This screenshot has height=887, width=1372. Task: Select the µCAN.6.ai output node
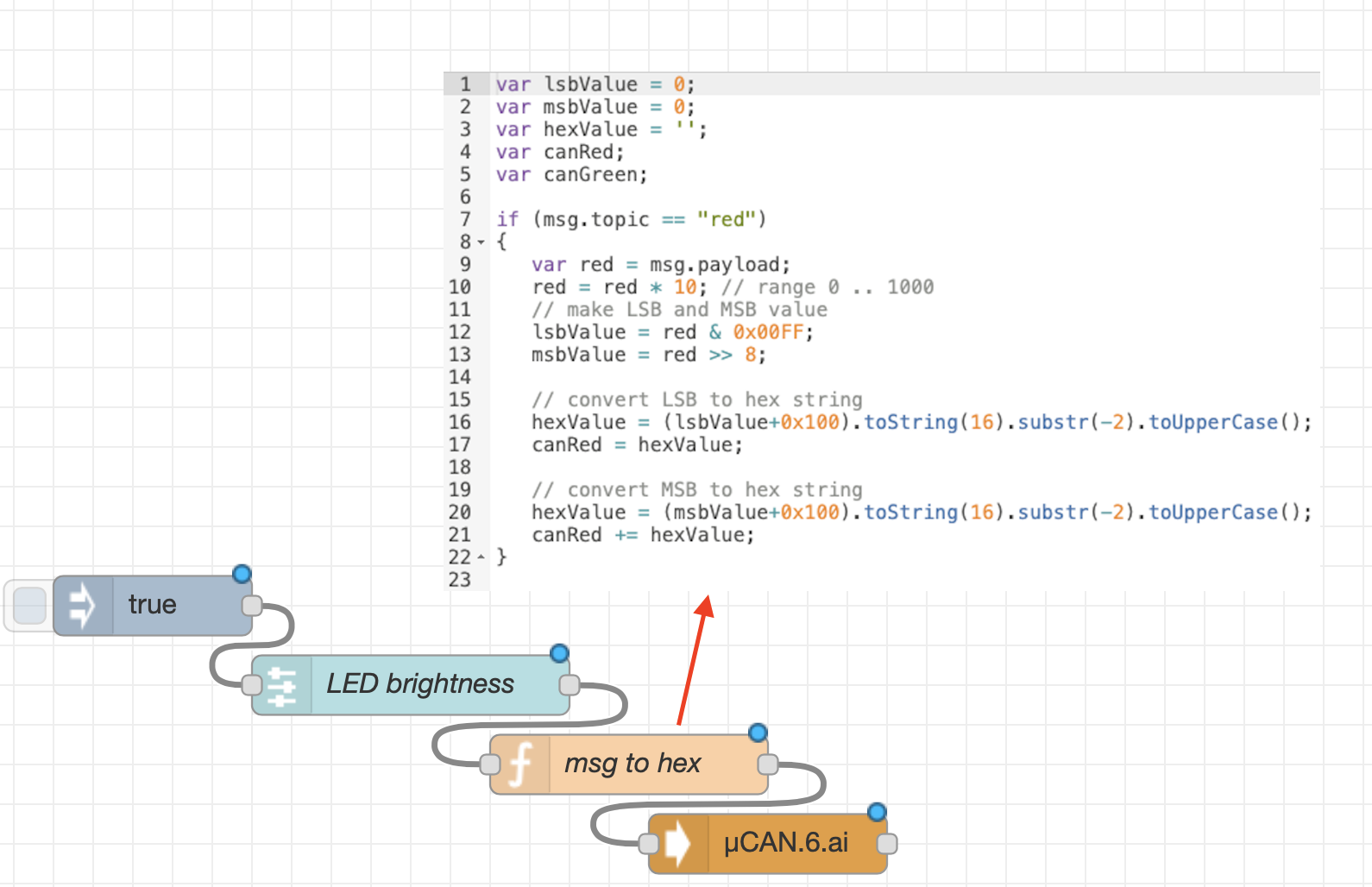click(x=768, y=844)
